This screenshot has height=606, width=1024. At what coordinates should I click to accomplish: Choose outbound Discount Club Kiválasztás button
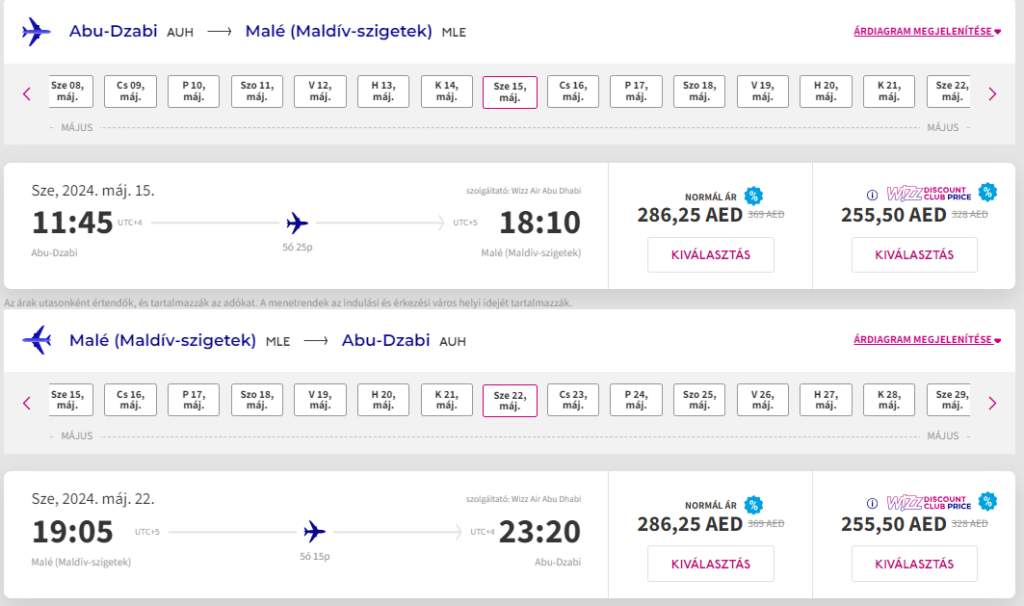click(914, 255)
